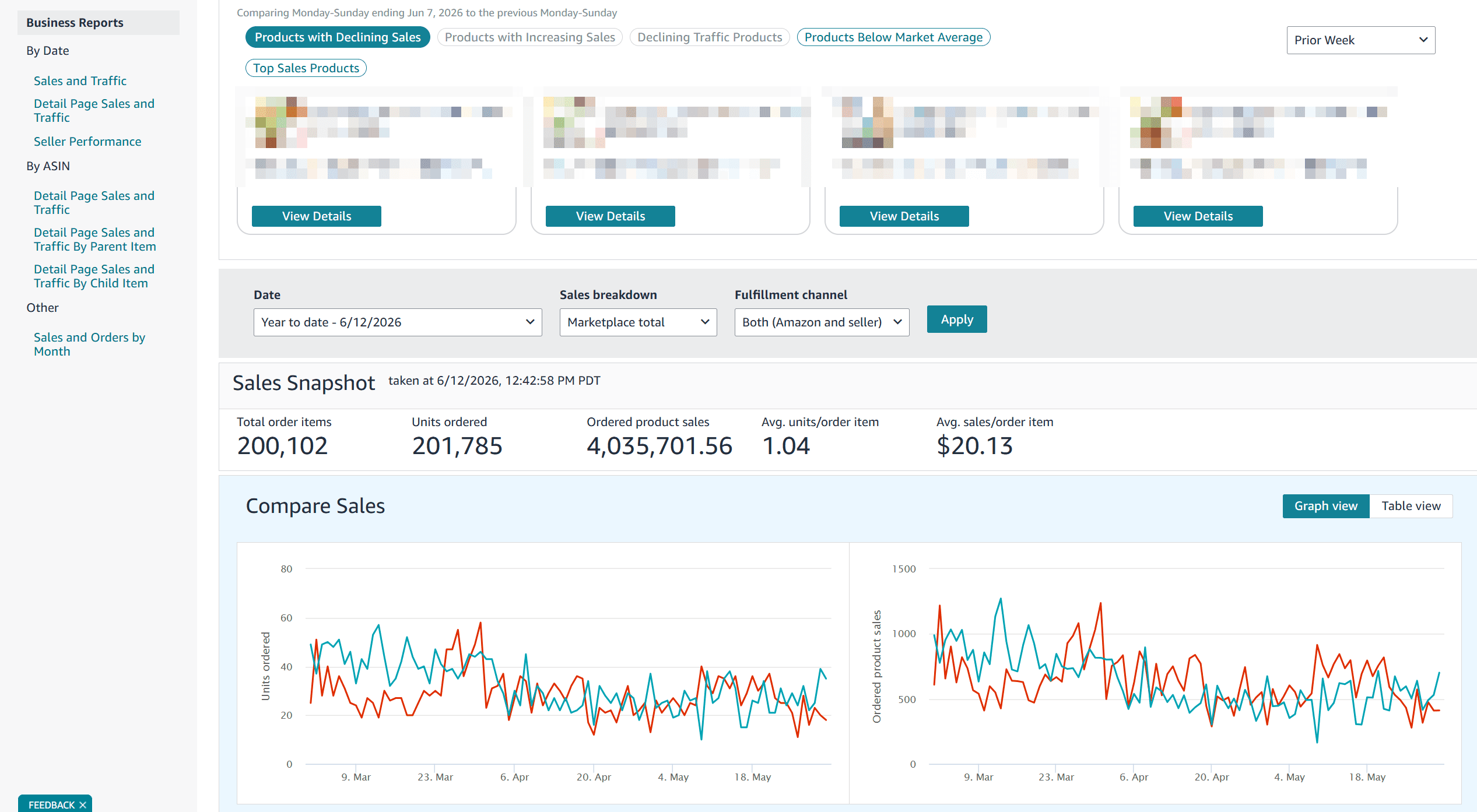Click the Other section label
This screenshot has width=1477, height=812.
point(43,308)
